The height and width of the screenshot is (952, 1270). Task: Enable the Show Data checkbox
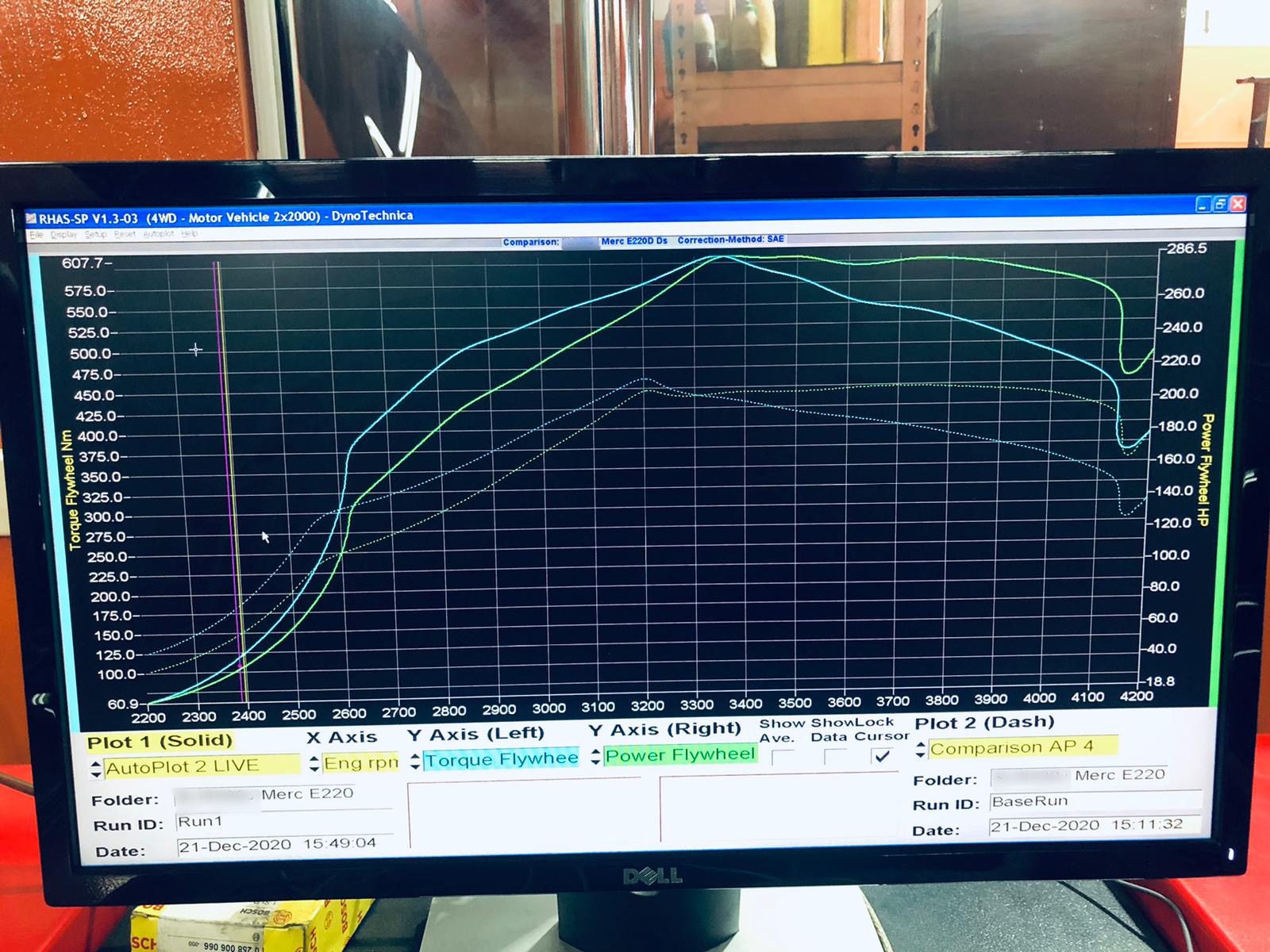834,757
